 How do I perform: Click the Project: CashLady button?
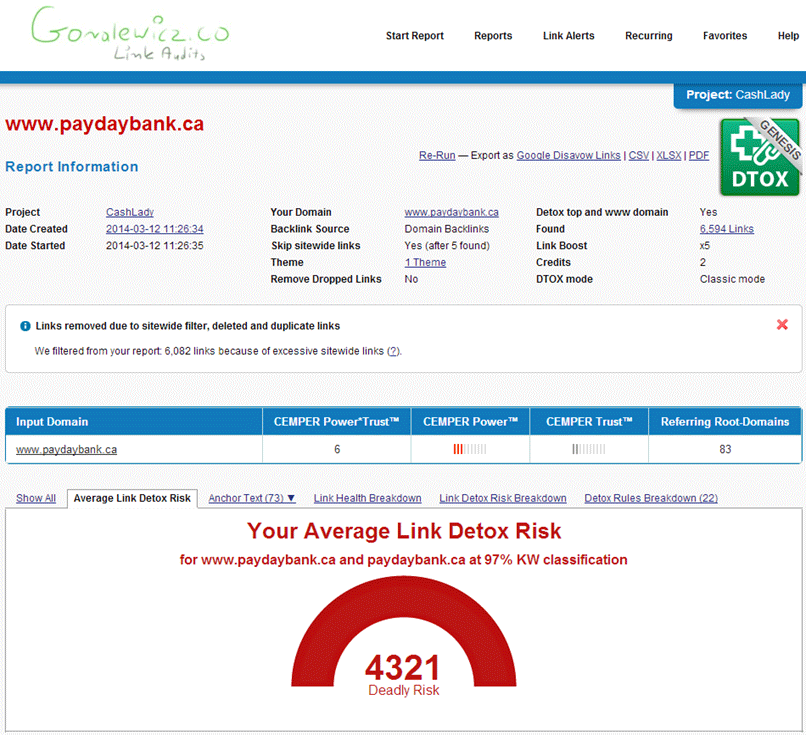click(x=738, y=95)
